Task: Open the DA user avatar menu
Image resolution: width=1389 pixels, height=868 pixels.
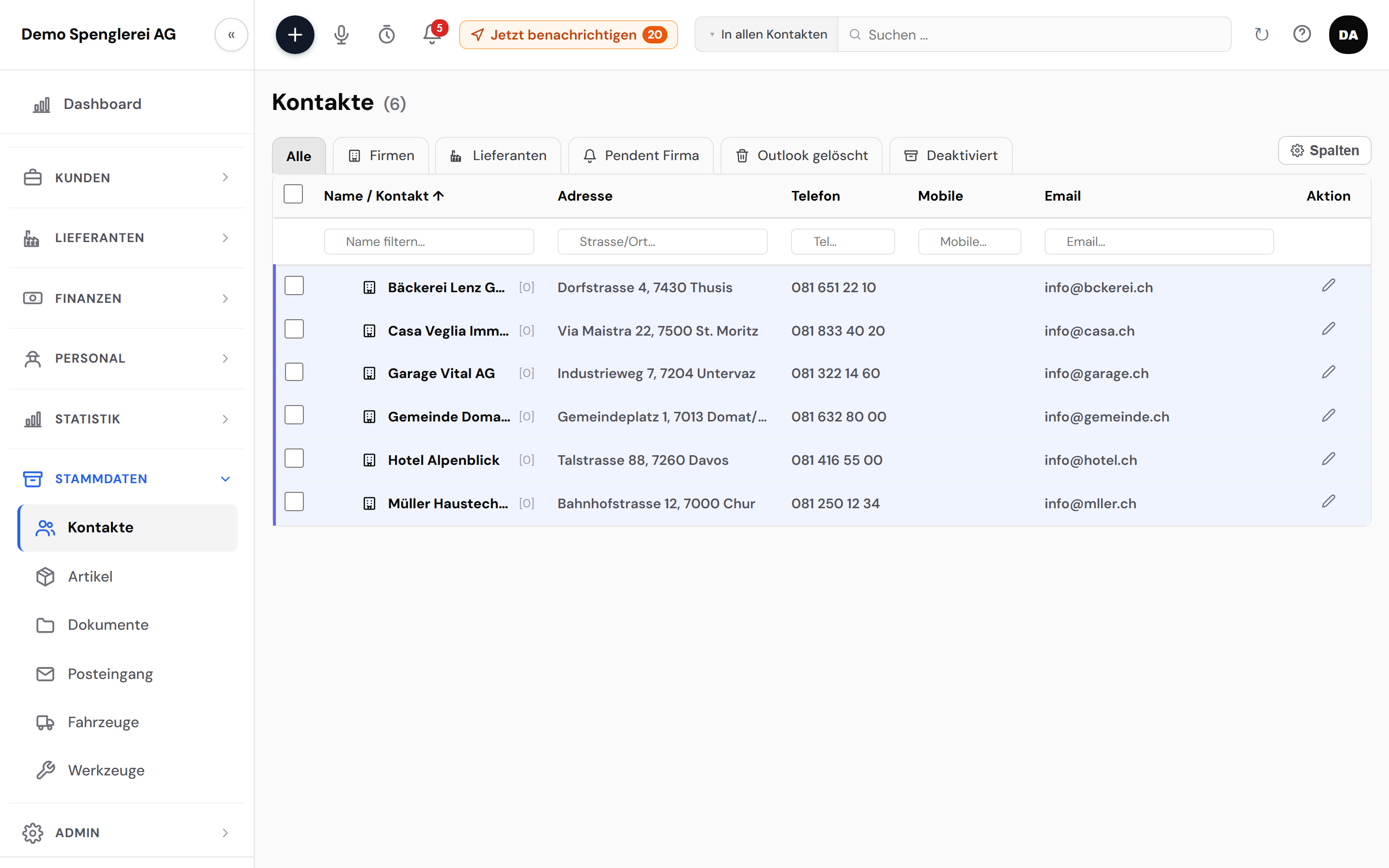Action: 1348,34
